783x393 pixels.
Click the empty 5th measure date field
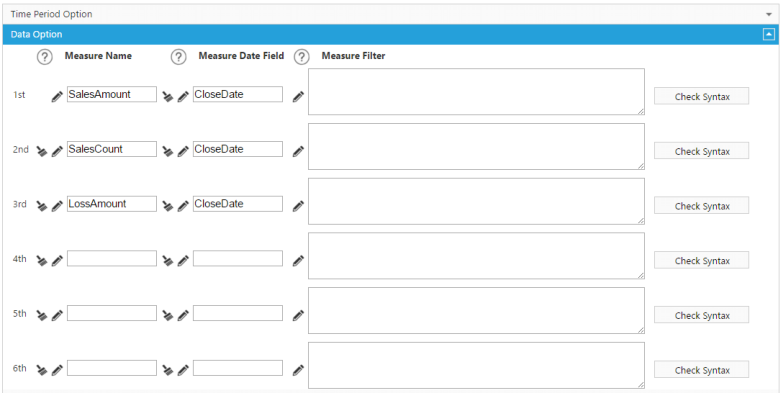pyautogui.click(x=238, y=313)
